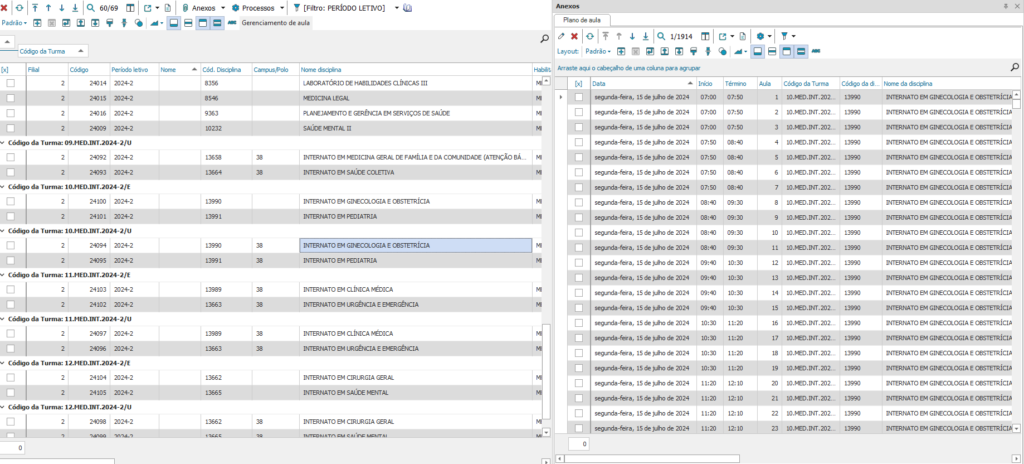Click the red delete icon in the main toolbar
The width and height of the screenshot is (1024, 464).
click(x=5, y=7)
